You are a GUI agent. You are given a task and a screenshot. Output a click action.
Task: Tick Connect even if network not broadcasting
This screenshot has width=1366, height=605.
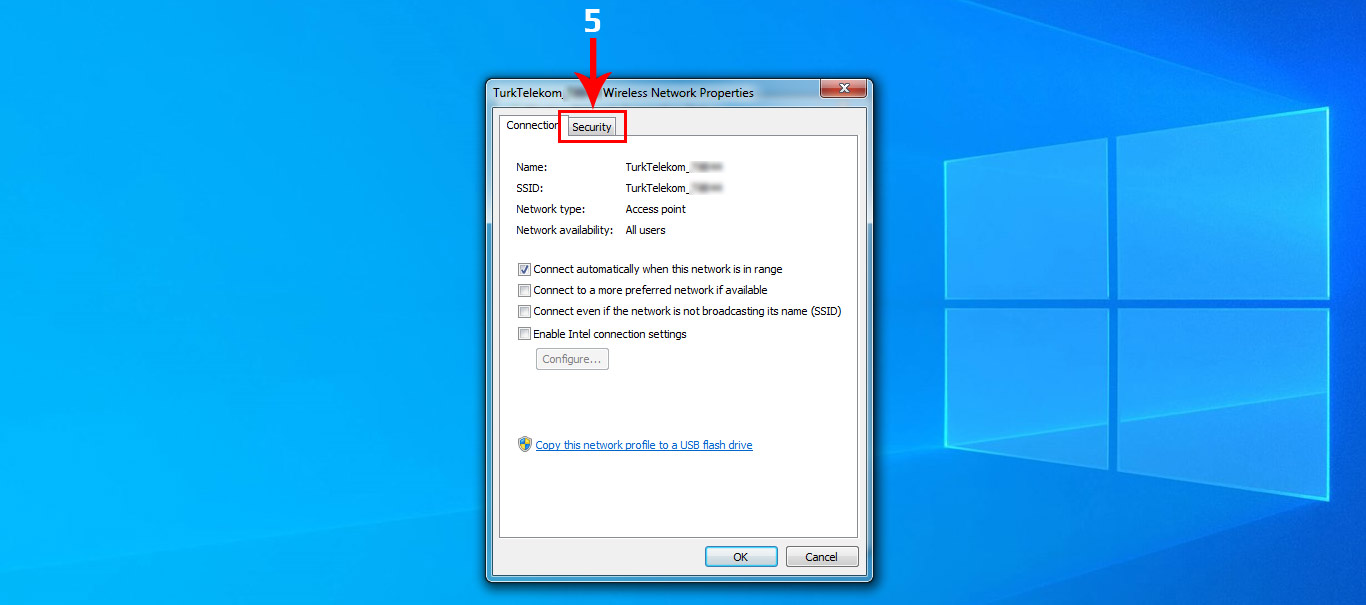(x=524, y=311)
